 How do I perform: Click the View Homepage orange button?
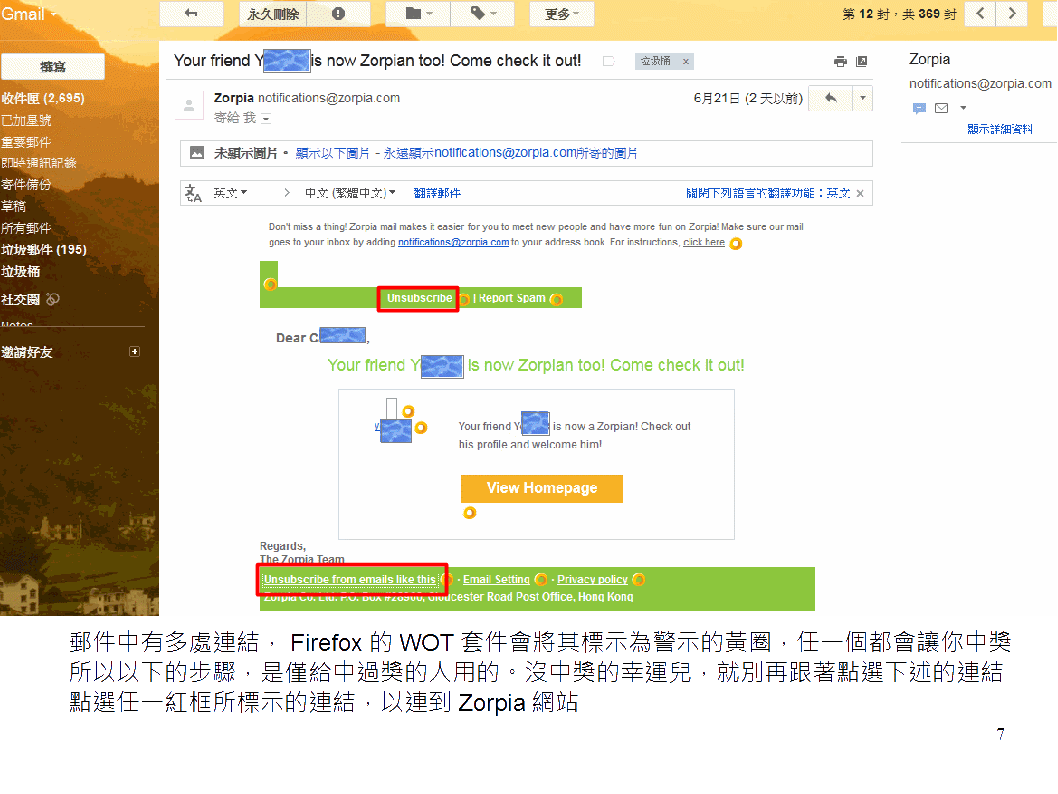(542, 488)
